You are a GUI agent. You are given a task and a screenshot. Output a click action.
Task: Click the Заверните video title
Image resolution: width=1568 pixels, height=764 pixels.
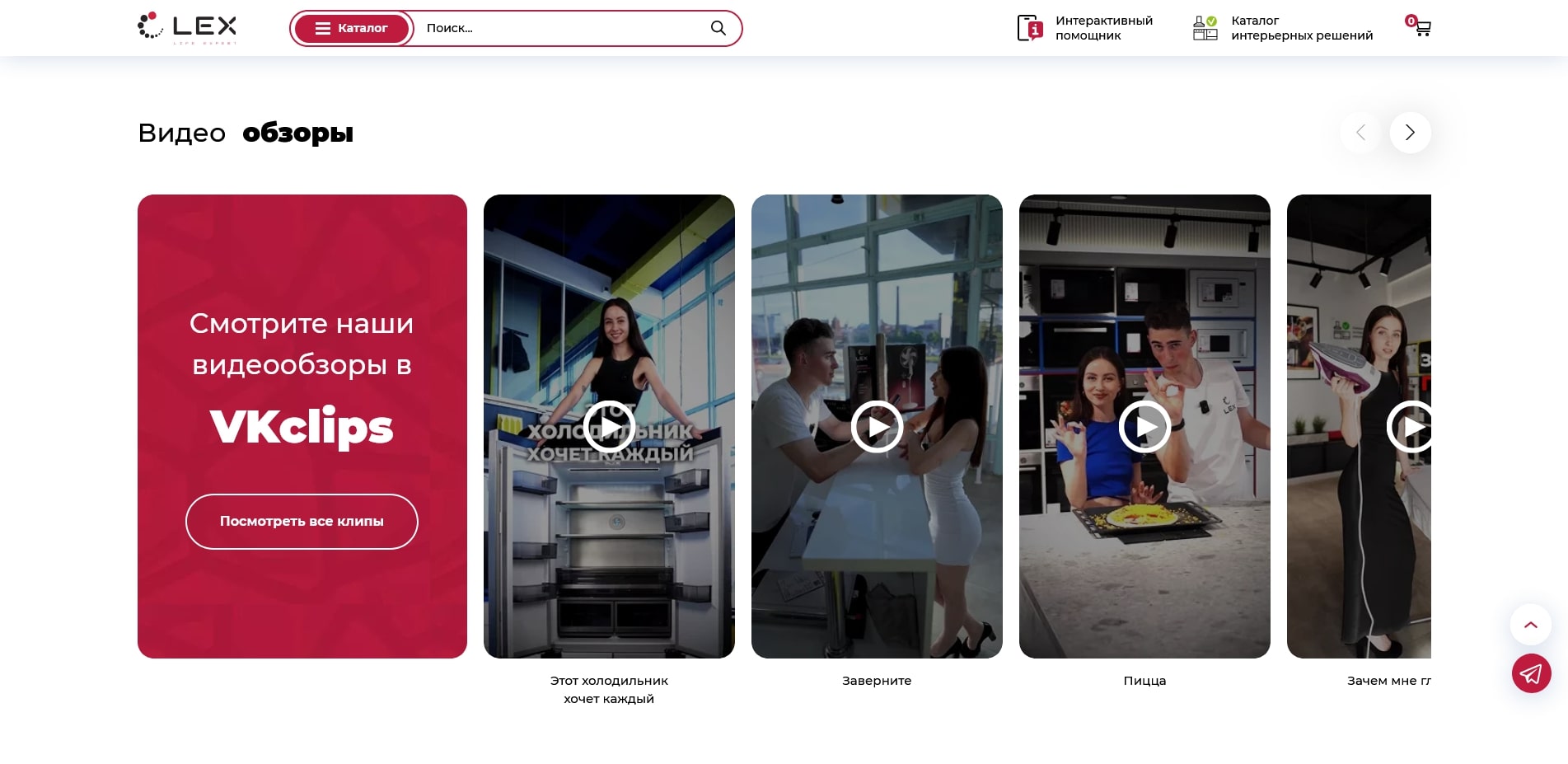point(877,681)
